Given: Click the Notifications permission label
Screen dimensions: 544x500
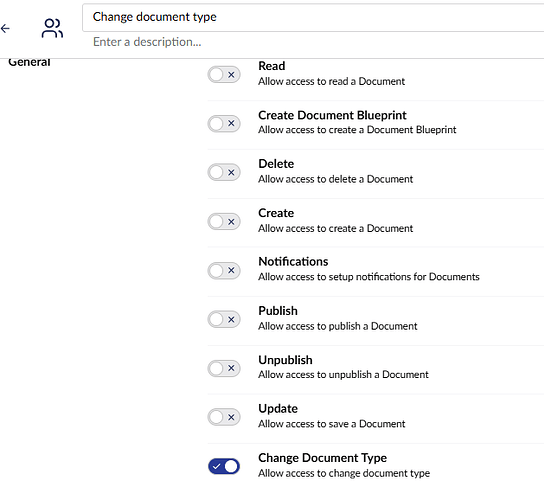Looking at the screenshot, I should (x=293, y=262).
